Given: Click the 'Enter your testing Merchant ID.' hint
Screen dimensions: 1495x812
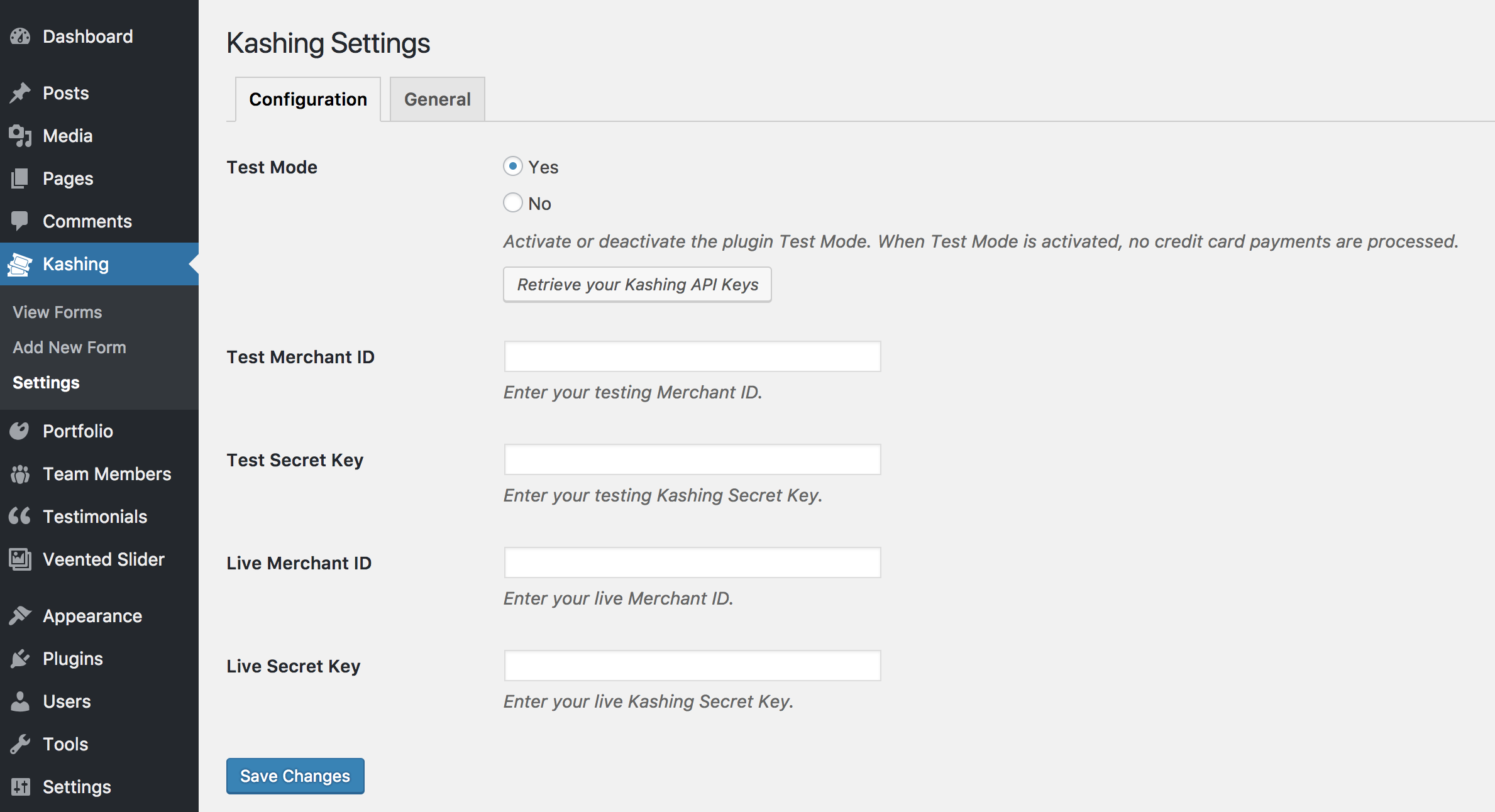Looking at the screenshot, I should 633,392.
